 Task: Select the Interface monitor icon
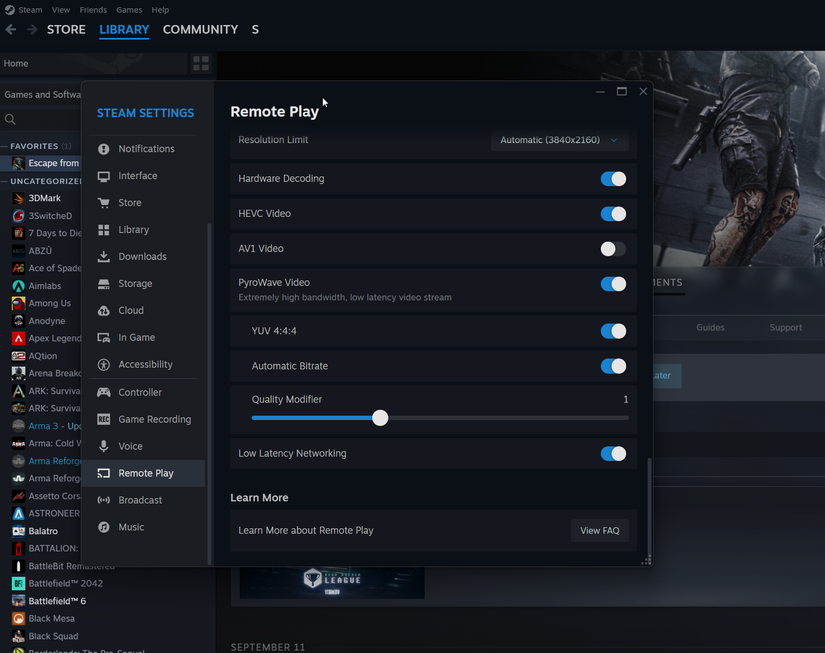(104, 176)
